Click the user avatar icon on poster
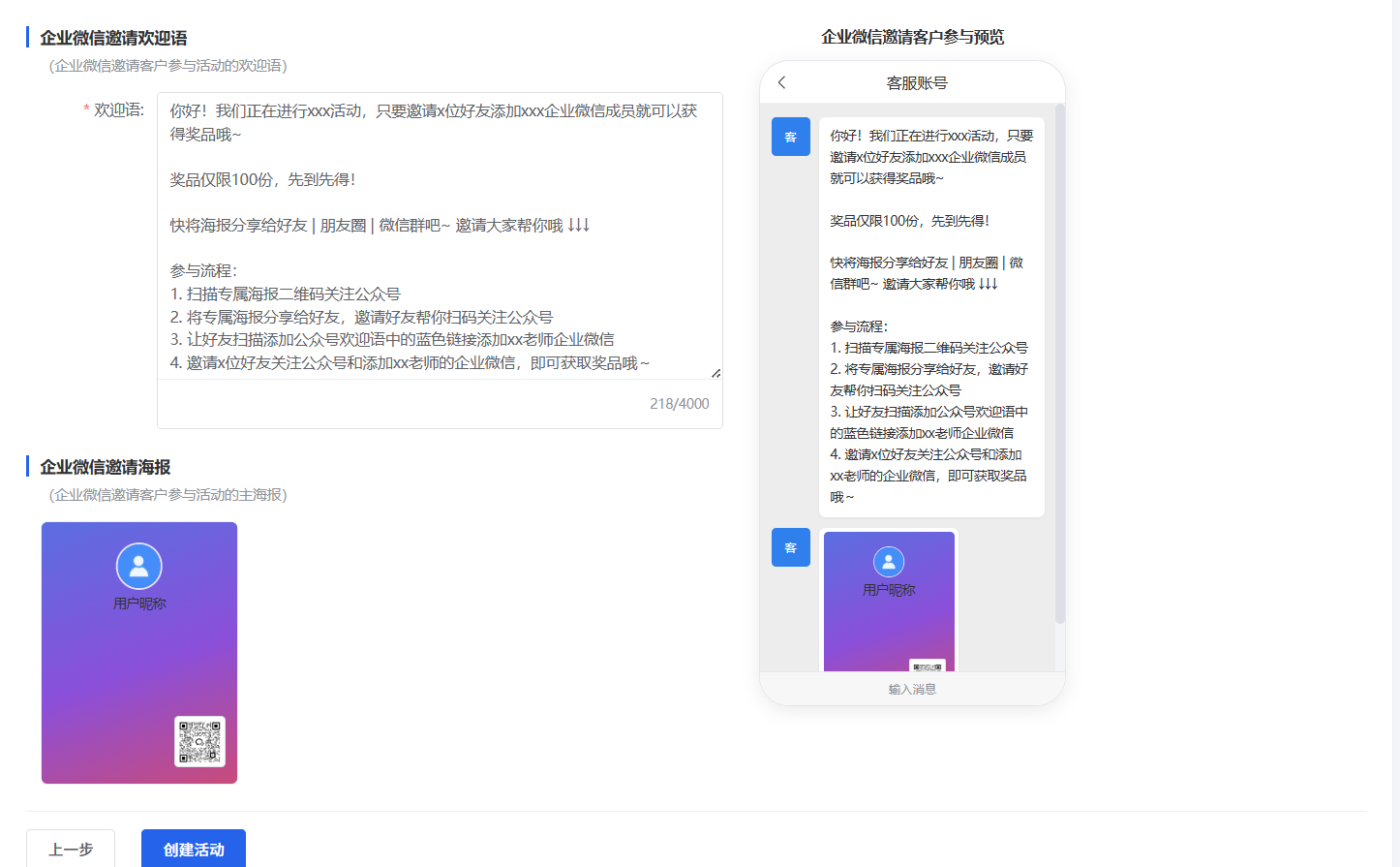 (x=139, y=566)
